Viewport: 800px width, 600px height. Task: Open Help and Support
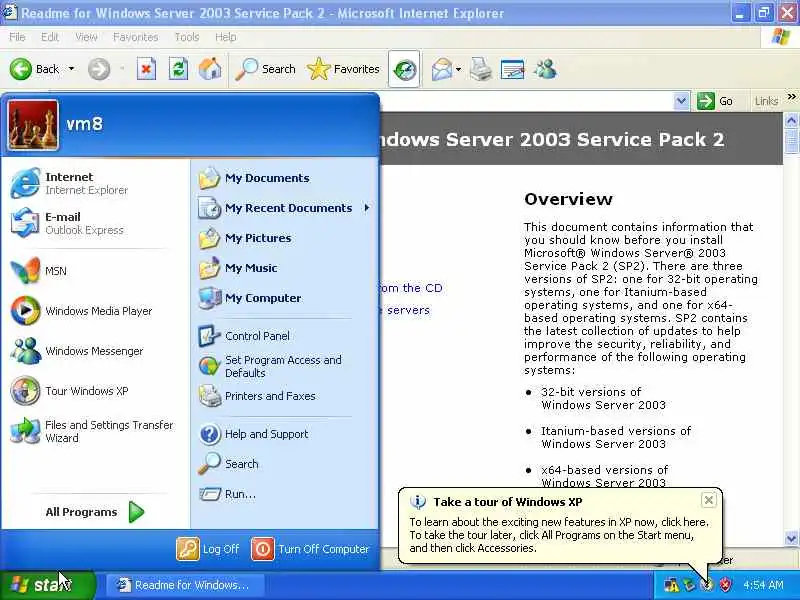pyautogui.click(x=285, y=434)
